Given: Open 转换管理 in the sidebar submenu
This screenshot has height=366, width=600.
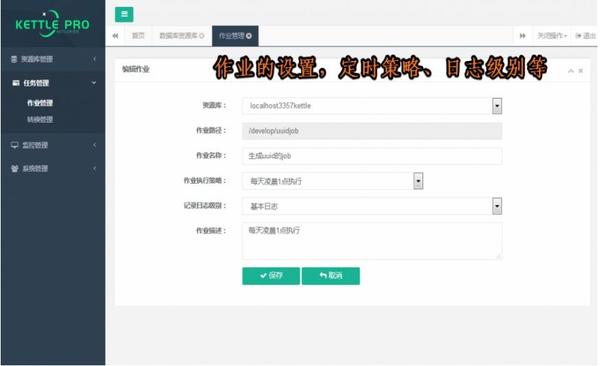Looking at the screenshot, I should (x=40, y=119).
